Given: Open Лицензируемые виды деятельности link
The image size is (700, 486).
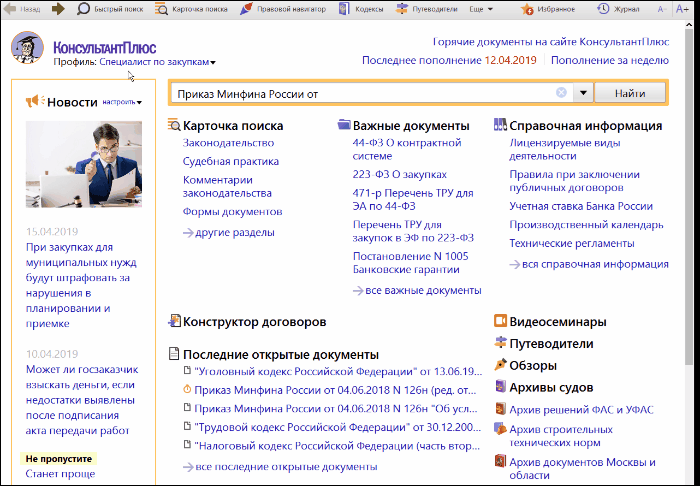Looking at the screenshot, I should 565,150.
